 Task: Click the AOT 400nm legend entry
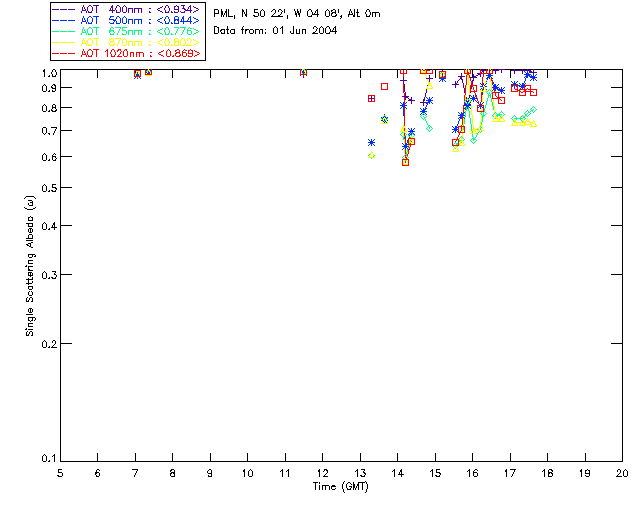pos(126,9)
